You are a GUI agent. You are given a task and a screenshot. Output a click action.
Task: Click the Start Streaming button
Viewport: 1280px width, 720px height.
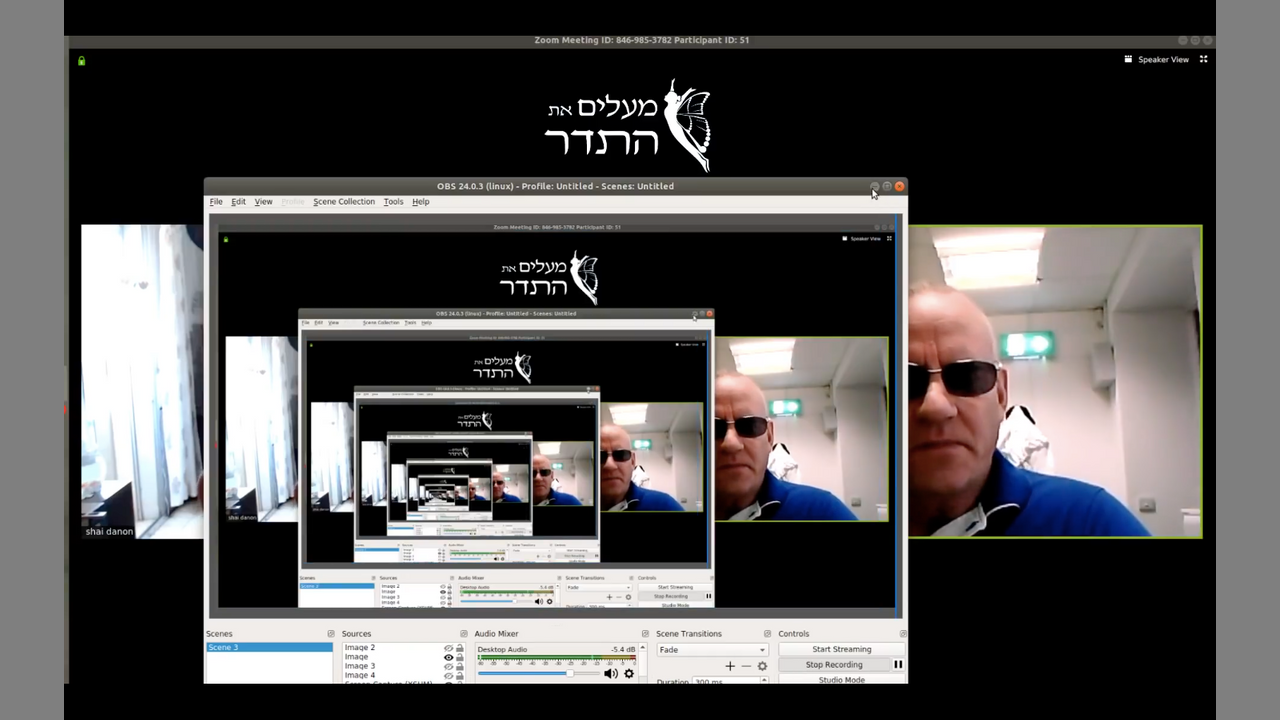[x=841, y=649]
